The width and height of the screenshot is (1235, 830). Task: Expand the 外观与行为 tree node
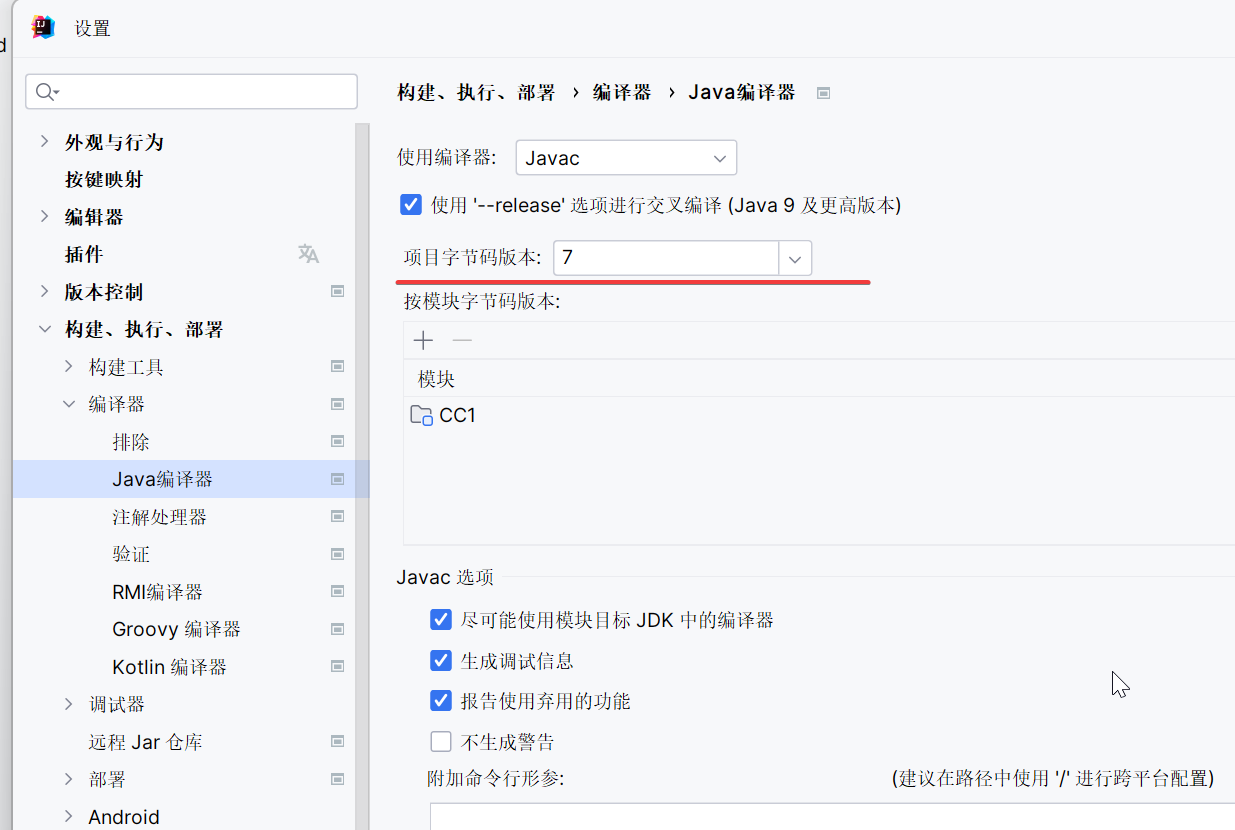44,142
